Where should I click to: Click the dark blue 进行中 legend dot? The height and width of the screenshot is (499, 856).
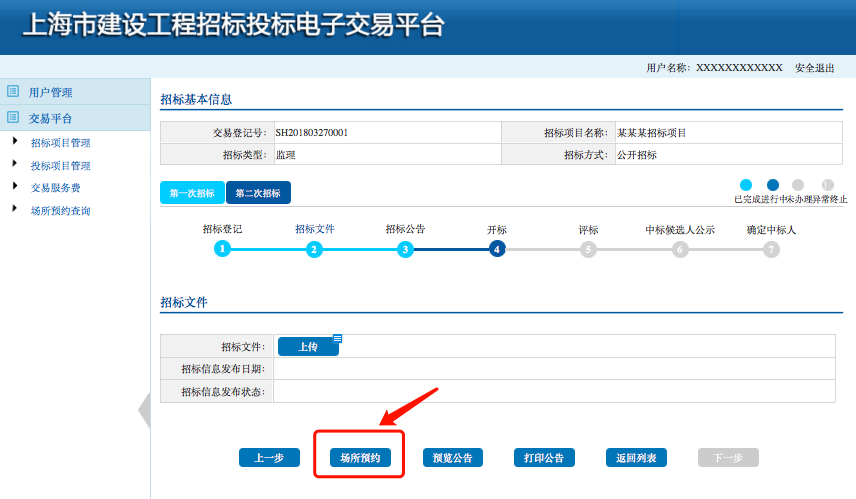[772, 185]
